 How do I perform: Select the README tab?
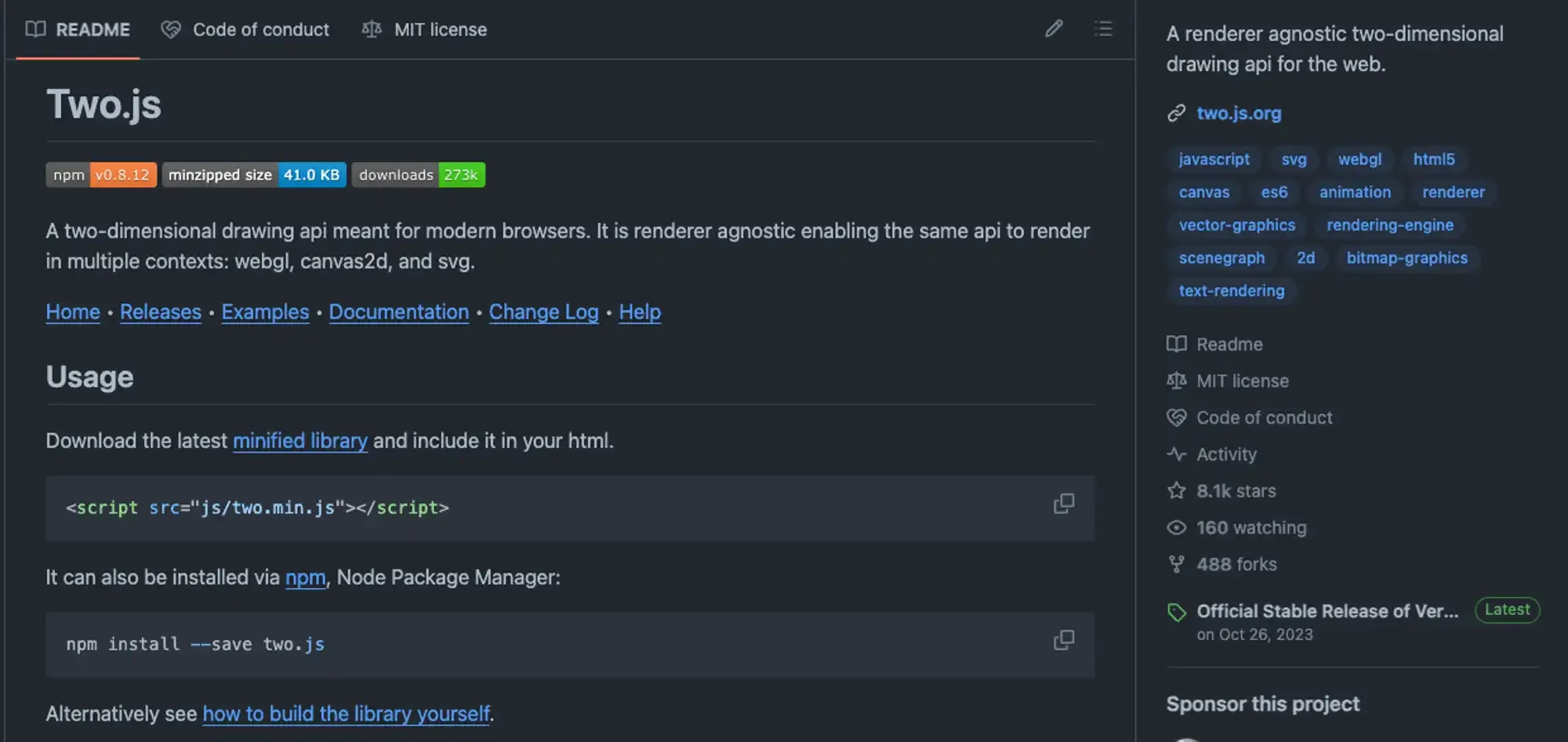pos(78,30)
